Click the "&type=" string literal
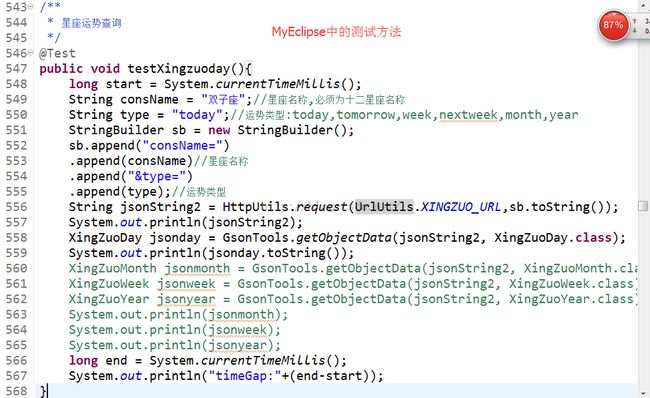 (x=157, y=176)
